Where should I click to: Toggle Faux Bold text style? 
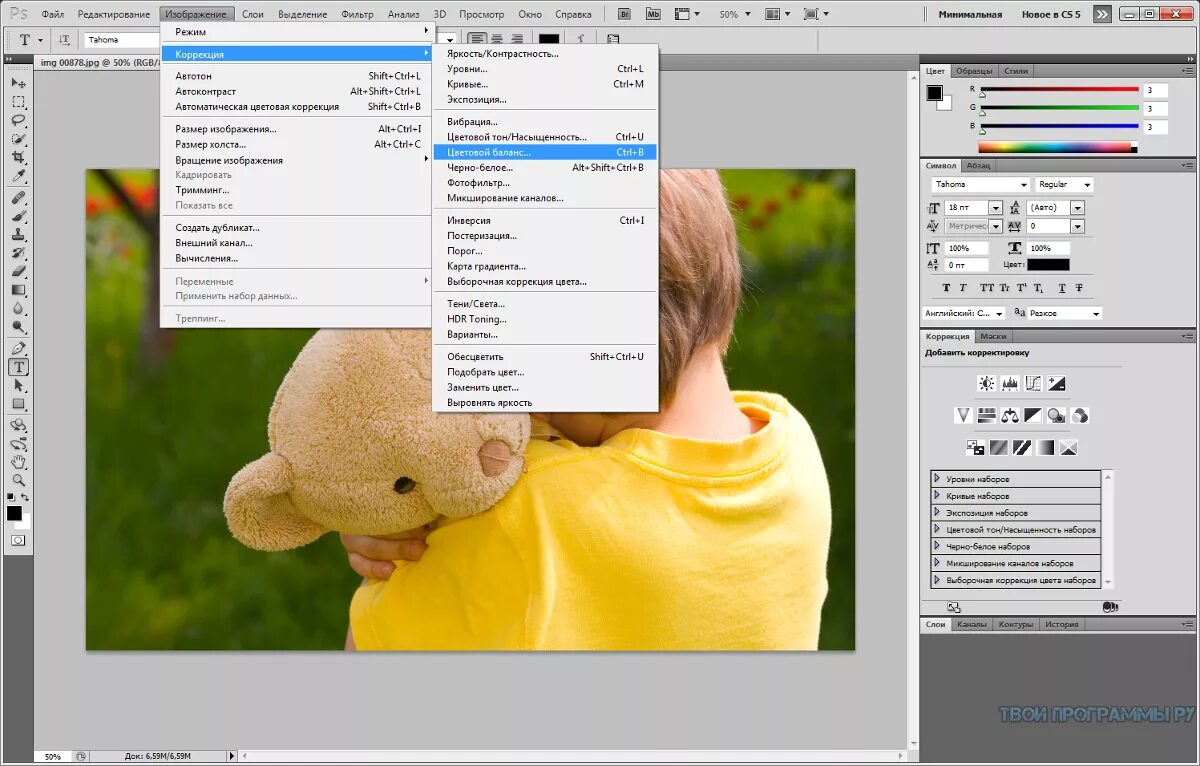point(946,288)
